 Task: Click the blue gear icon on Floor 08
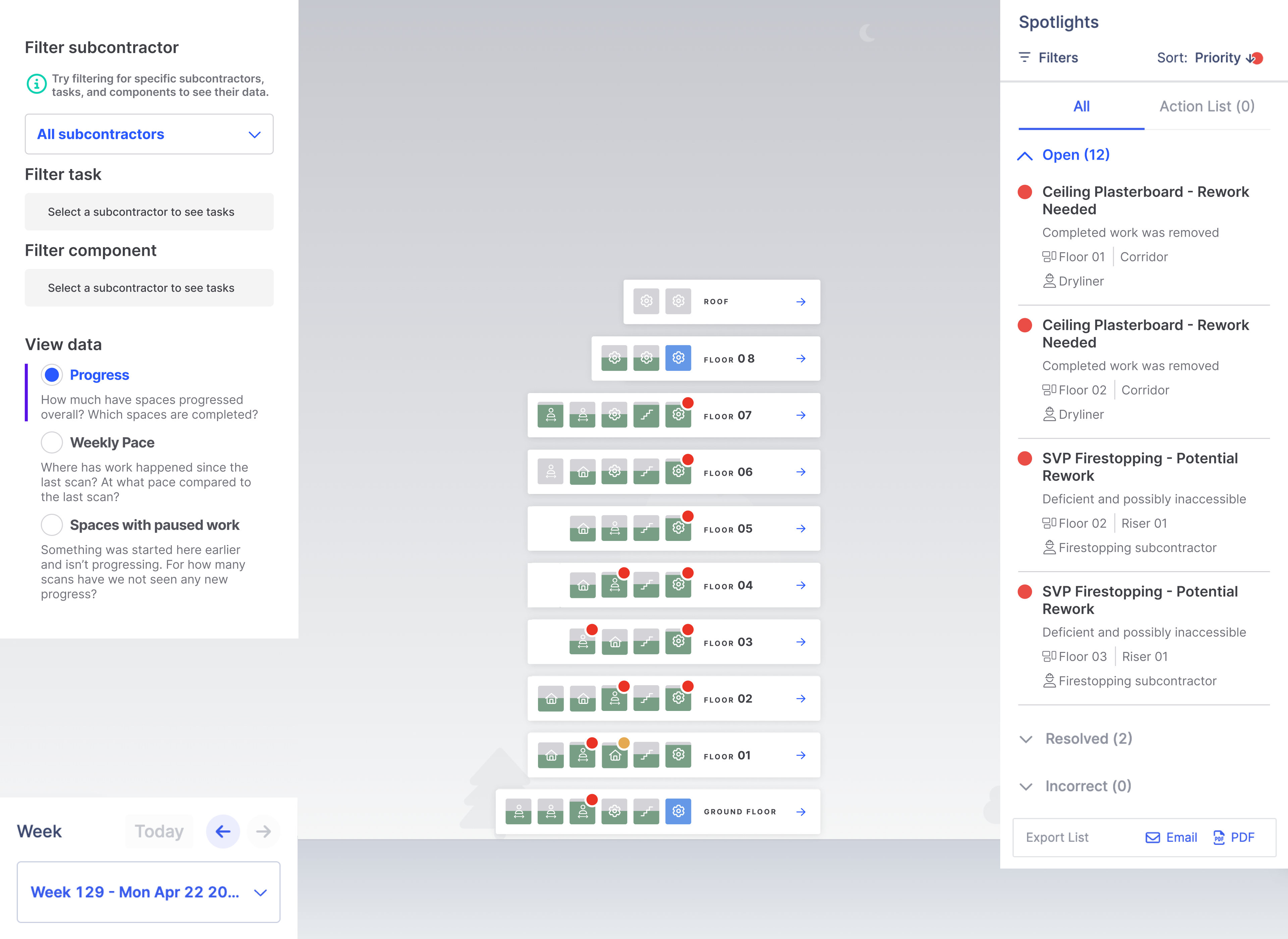tap(678, 358)
